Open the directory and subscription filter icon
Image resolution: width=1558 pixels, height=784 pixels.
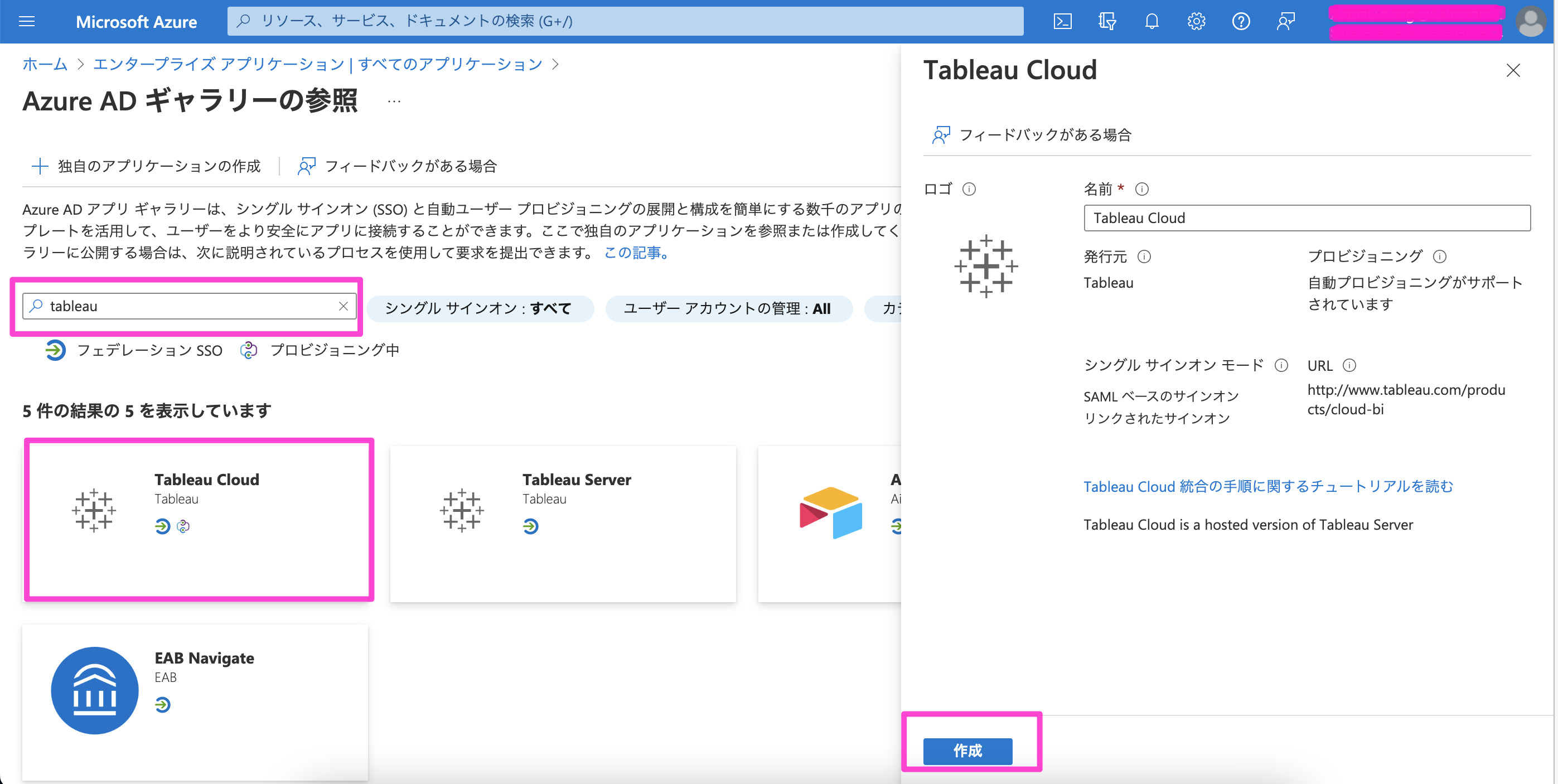click(1107, 21)
